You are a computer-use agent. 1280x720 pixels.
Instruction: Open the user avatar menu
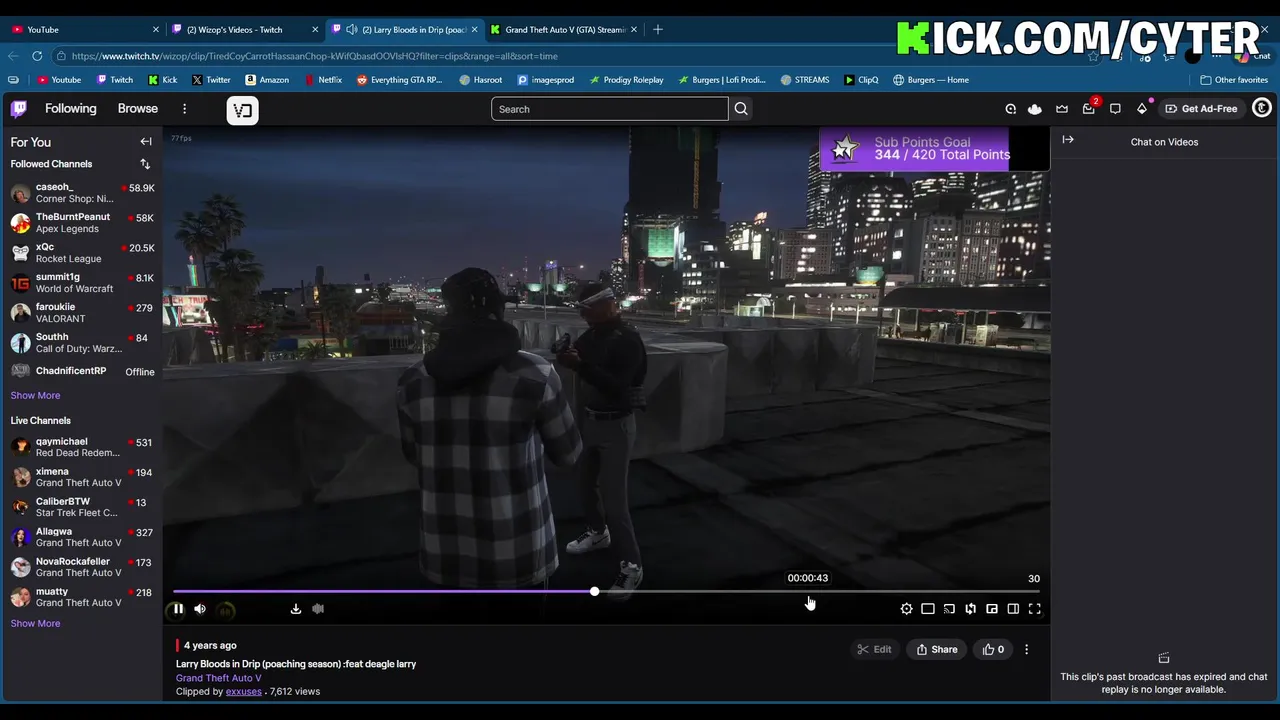(x=1262, y=108)
